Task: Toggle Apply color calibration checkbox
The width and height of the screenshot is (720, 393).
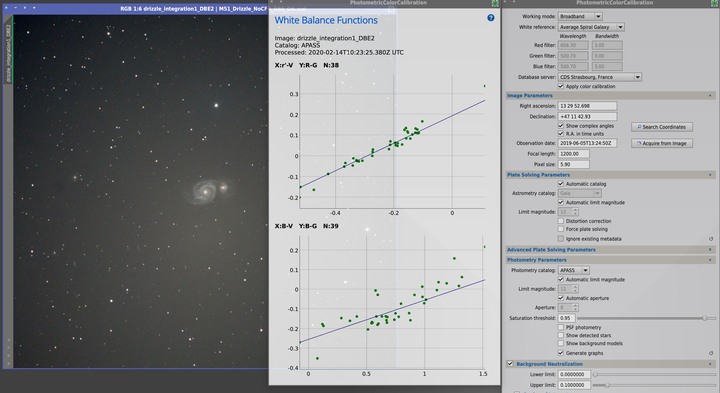Action: 561,86
